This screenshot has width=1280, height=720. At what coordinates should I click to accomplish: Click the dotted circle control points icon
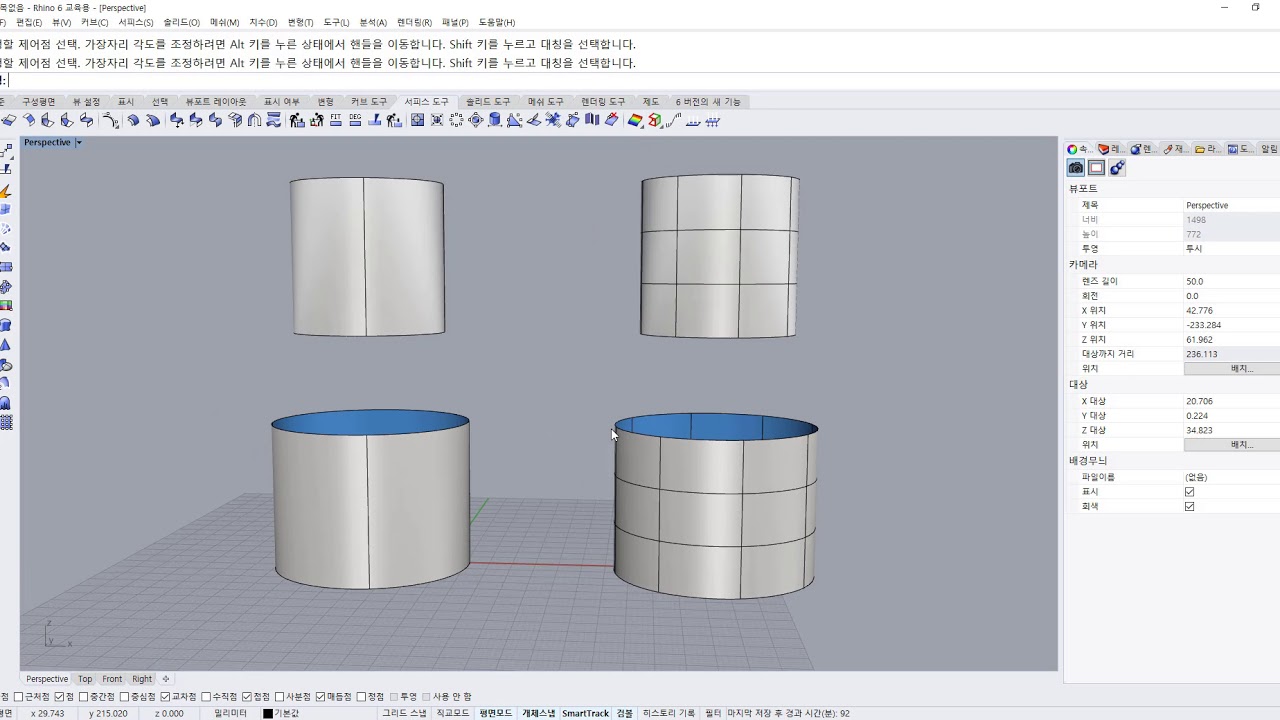pyautogui.click(x=456, y=120)
